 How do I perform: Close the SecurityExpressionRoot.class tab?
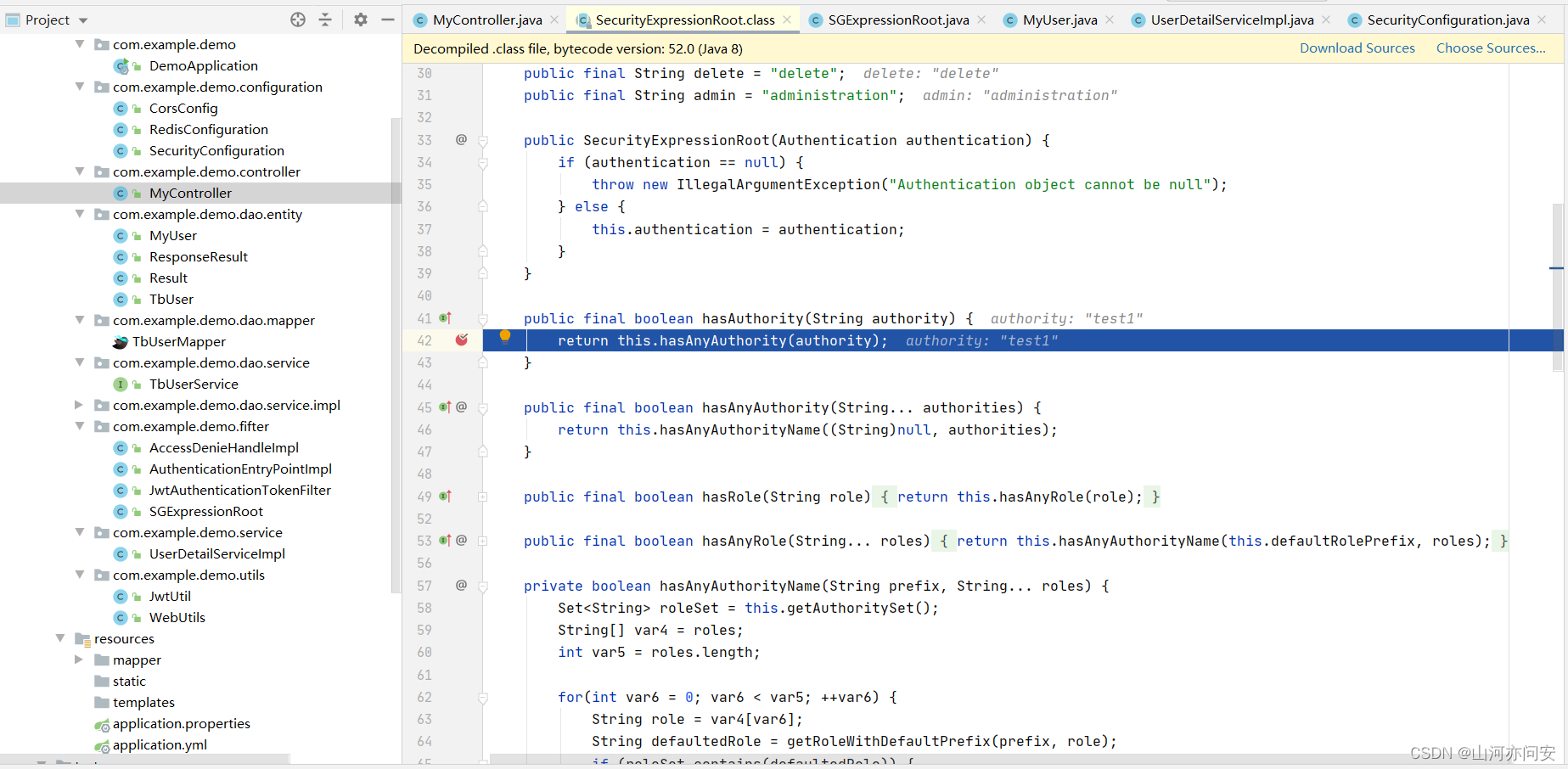(787, 20)
